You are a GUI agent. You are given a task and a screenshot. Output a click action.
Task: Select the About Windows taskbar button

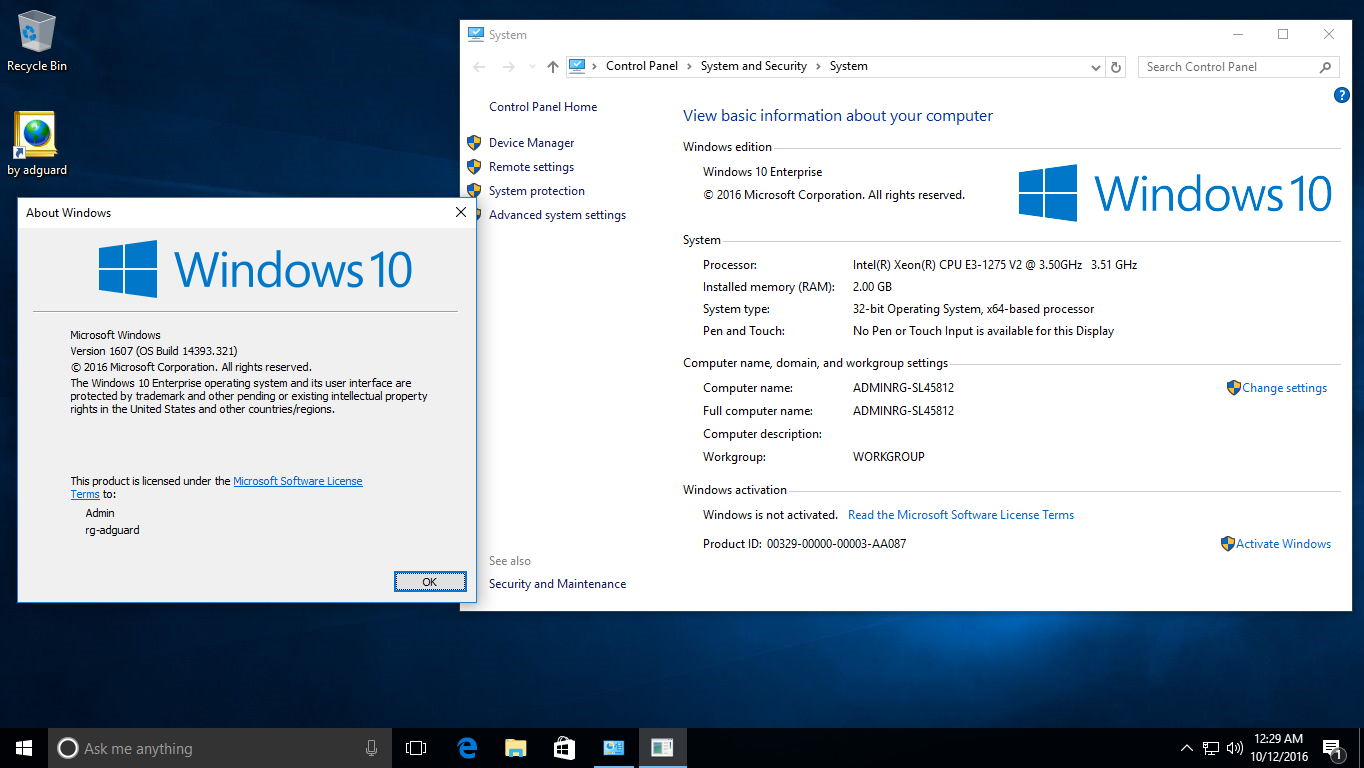pyautogui.click(x=662, y=748)
